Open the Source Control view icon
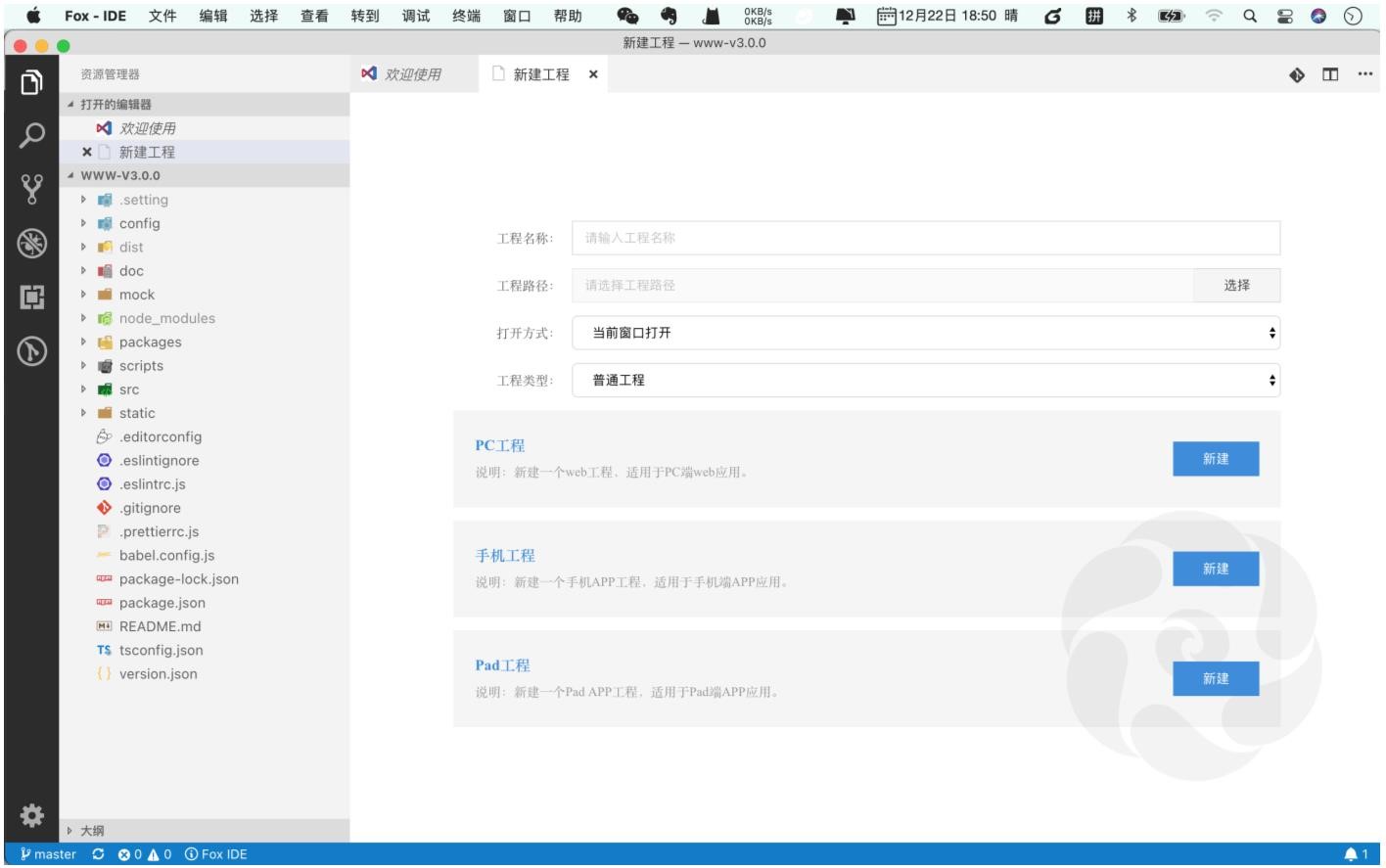The width and height of the screenshot is (1386, 868). (x=31, y=189)
